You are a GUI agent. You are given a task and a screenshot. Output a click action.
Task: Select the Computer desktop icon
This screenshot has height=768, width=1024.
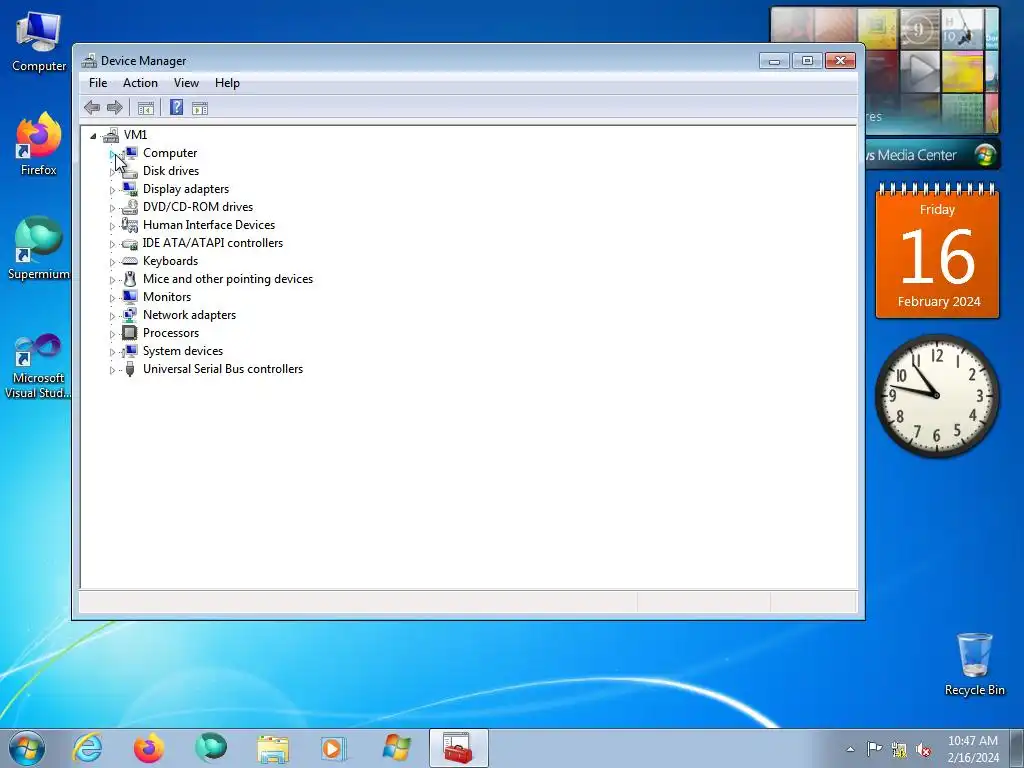point(39,40)
